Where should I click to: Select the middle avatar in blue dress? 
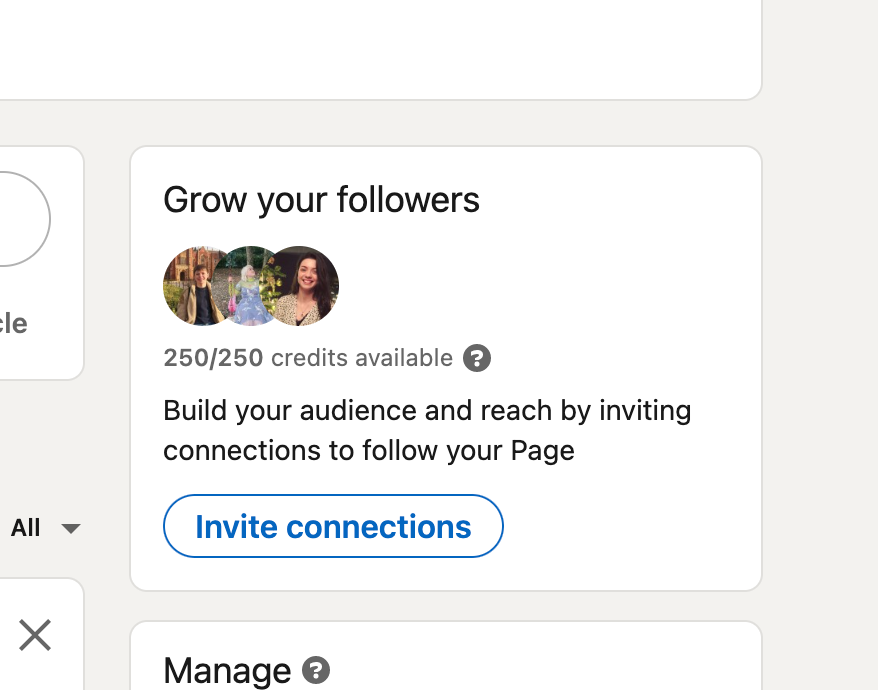tap(247, 287)
